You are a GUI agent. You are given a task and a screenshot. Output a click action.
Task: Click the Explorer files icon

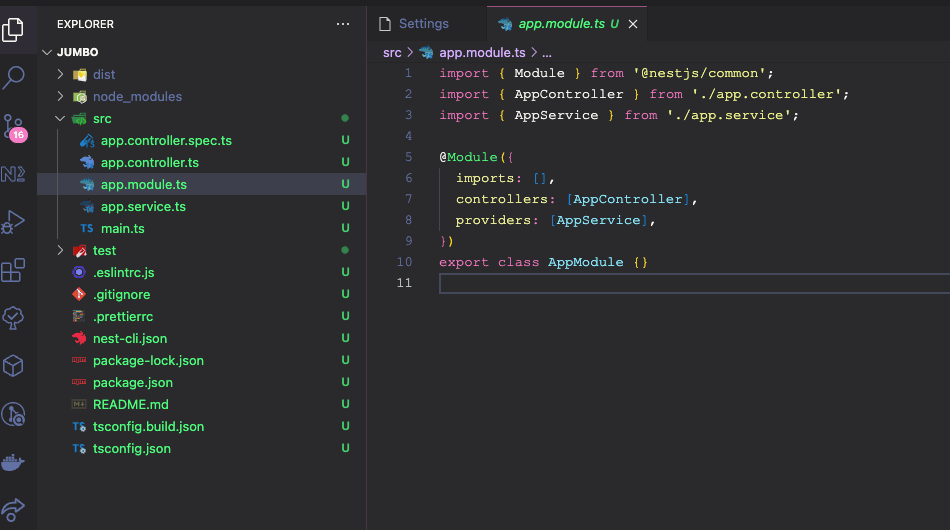14,29
